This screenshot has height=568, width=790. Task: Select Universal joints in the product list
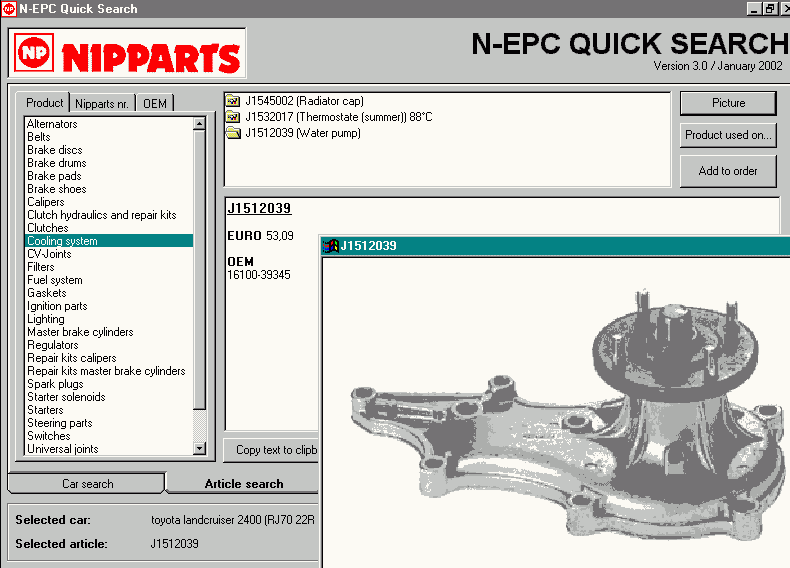coord(109,449)
